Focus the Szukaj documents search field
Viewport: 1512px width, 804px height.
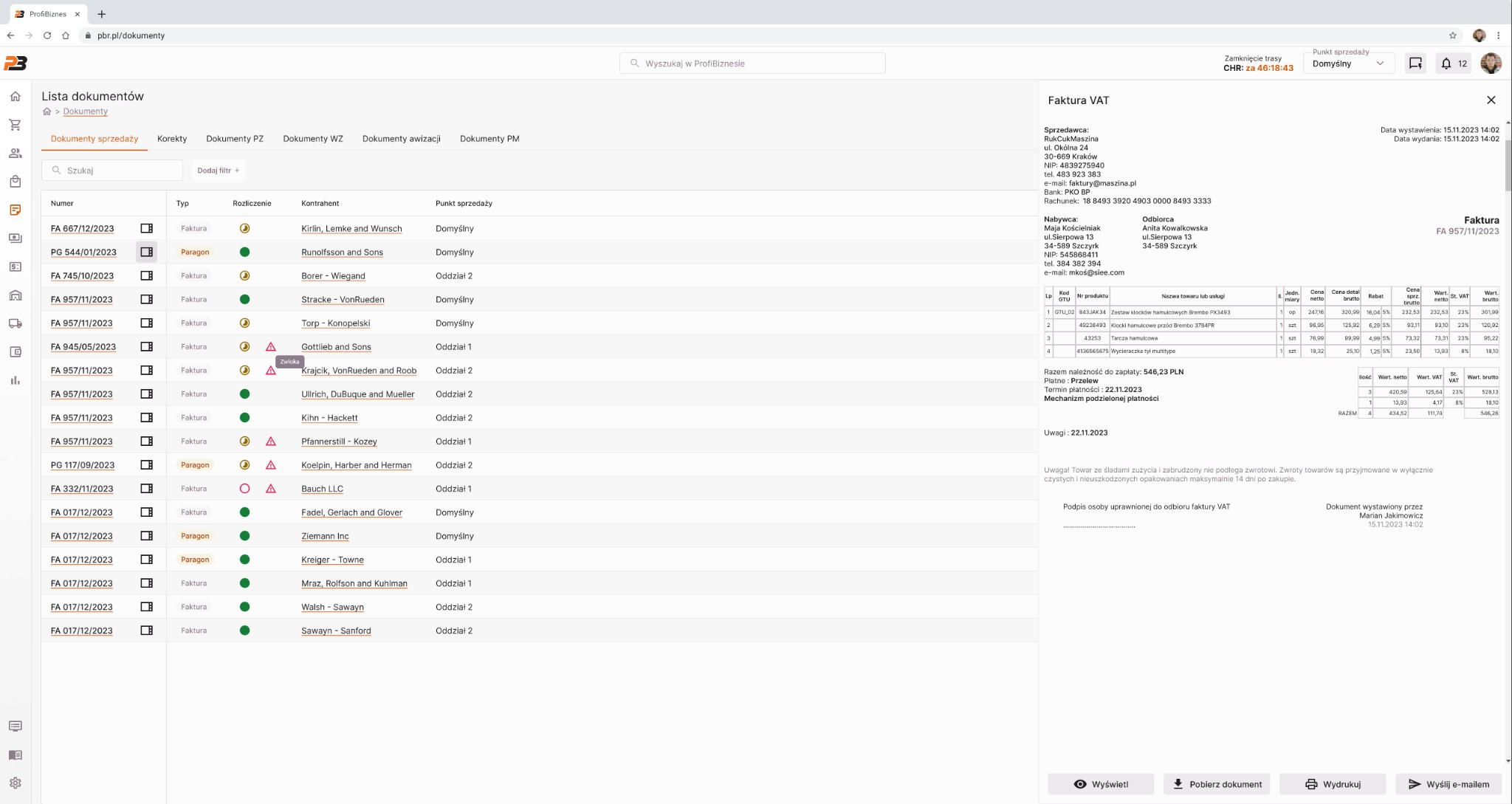click(x=118, y=171)
